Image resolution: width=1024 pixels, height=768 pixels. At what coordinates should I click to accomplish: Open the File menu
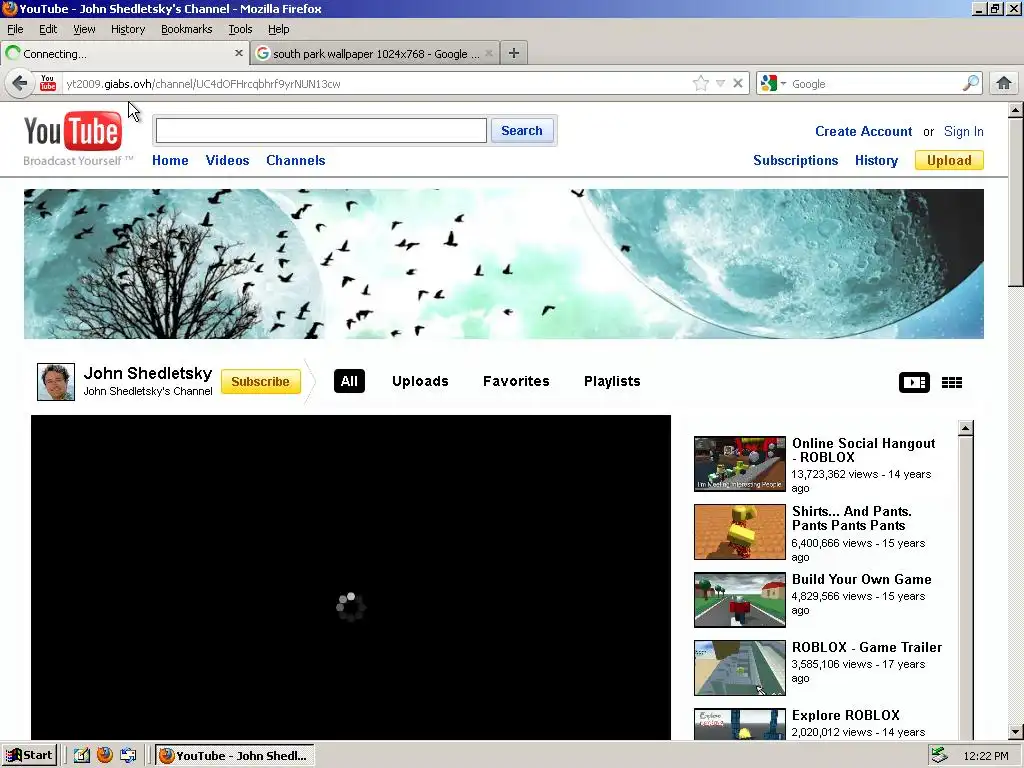15,29
